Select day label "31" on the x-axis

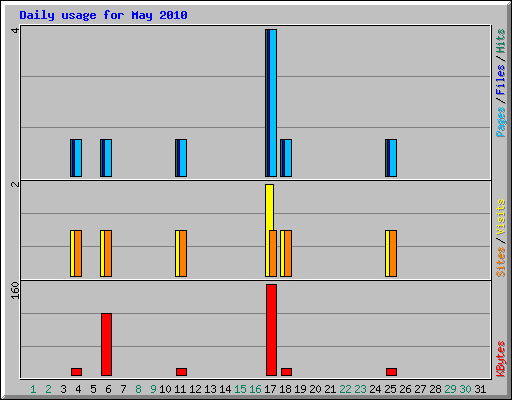(480, 389)
